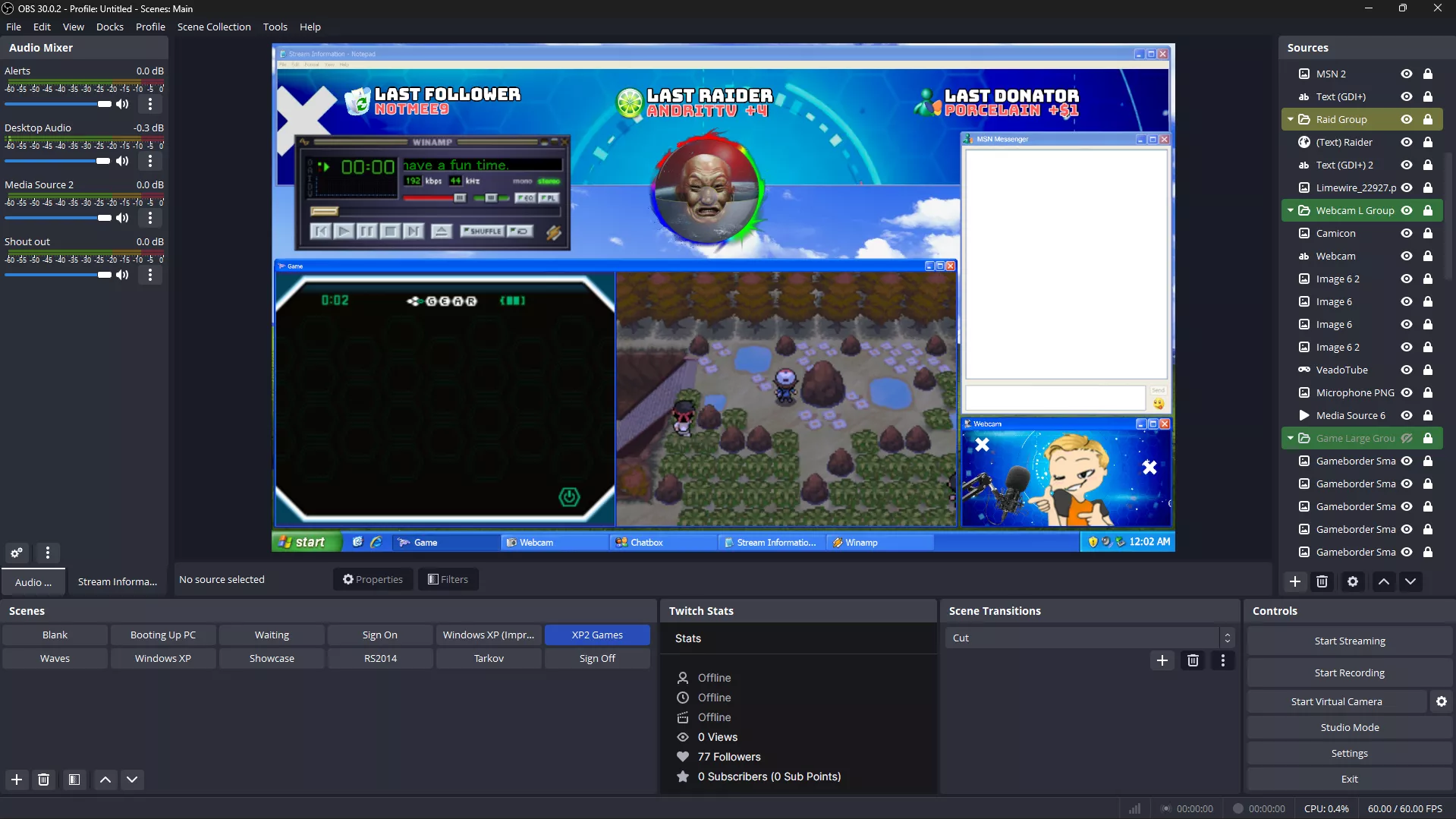The width and height of the screenshot is (1456, 819).
Task: Click Start Streaming
Action: [1348, 640]
